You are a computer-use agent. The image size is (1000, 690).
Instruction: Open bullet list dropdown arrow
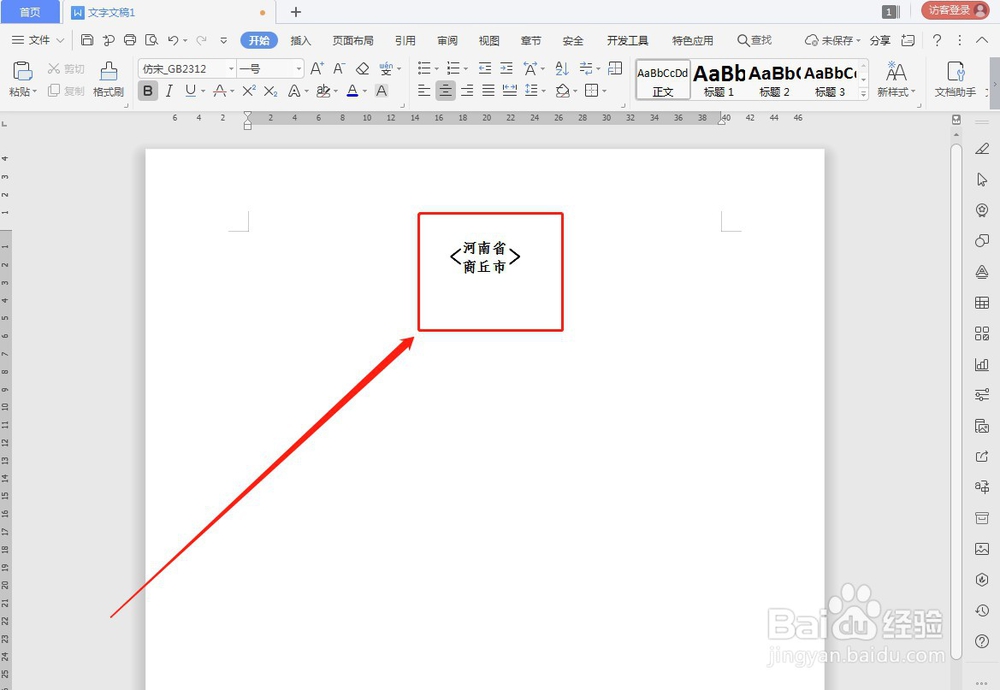tap(437, 69)
